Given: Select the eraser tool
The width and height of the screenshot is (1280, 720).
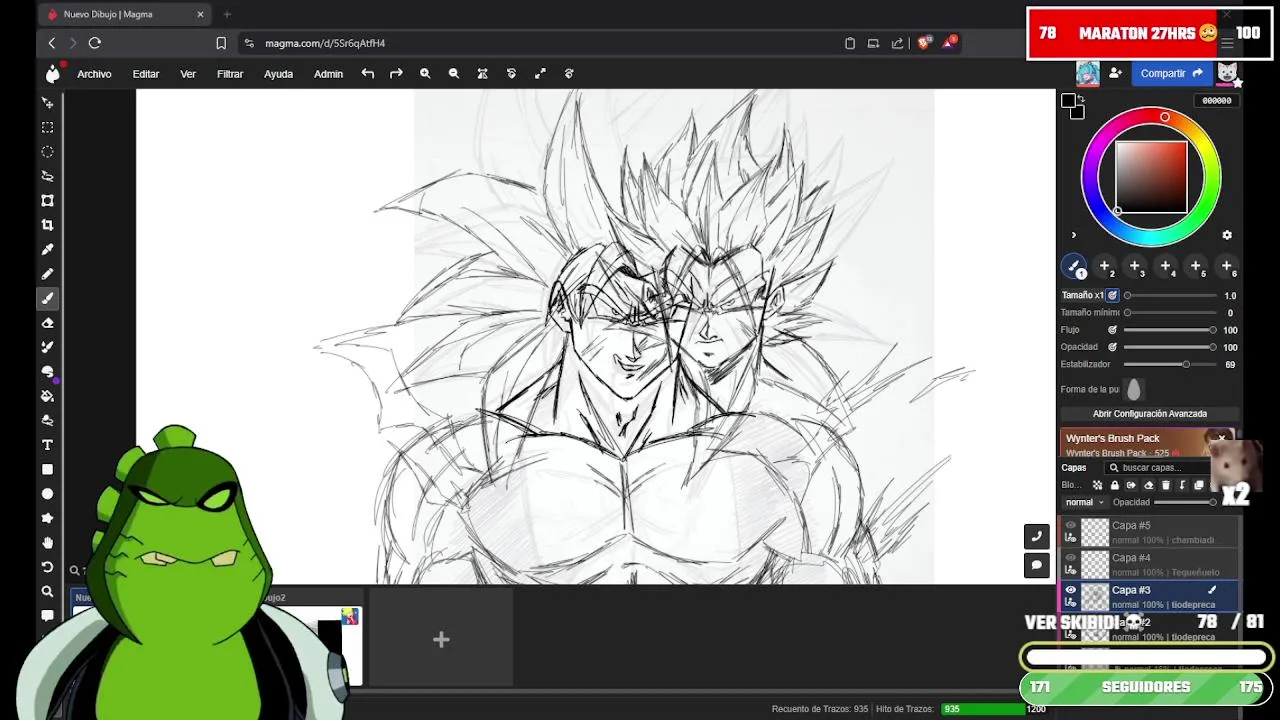Looking at the screenshot, I should pyautogui.click(x=47, y=323).
